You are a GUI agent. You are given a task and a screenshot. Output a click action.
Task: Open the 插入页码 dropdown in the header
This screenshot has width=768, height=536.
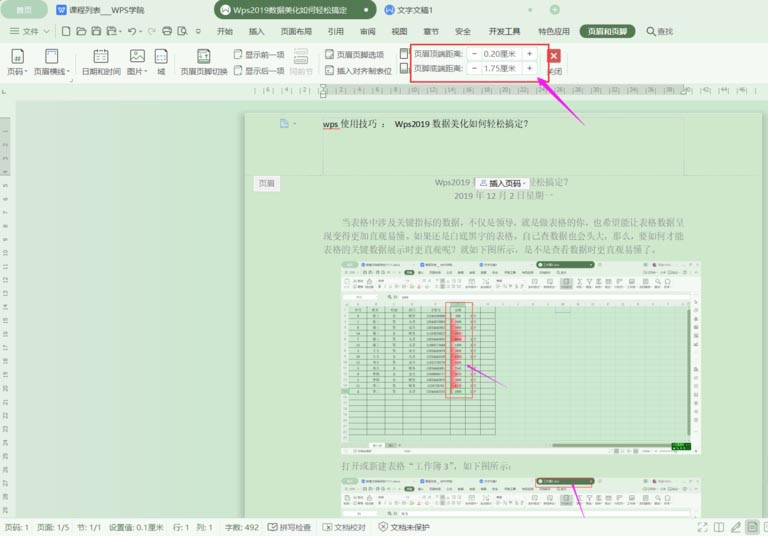tap(503, 183)
